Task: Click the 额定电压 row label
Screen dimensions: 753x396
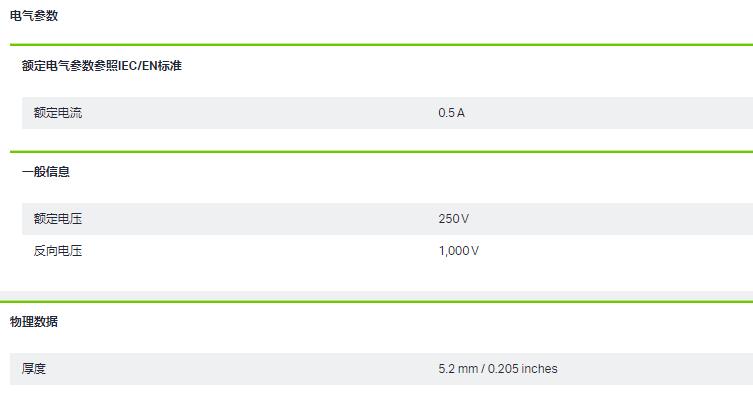Action: point(58,219)
